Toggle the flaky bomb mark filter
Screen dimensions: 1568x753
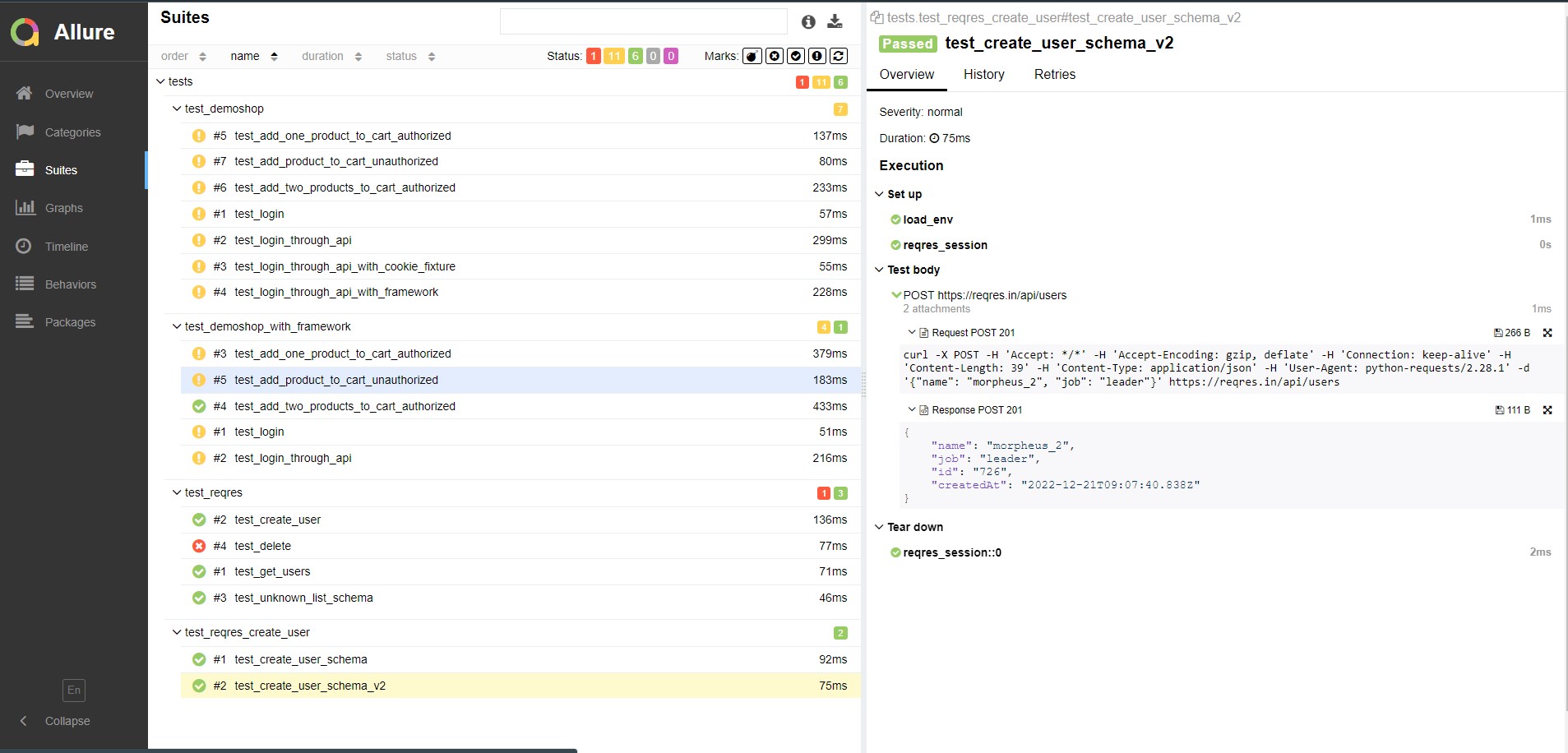click(x=752, y=56)
